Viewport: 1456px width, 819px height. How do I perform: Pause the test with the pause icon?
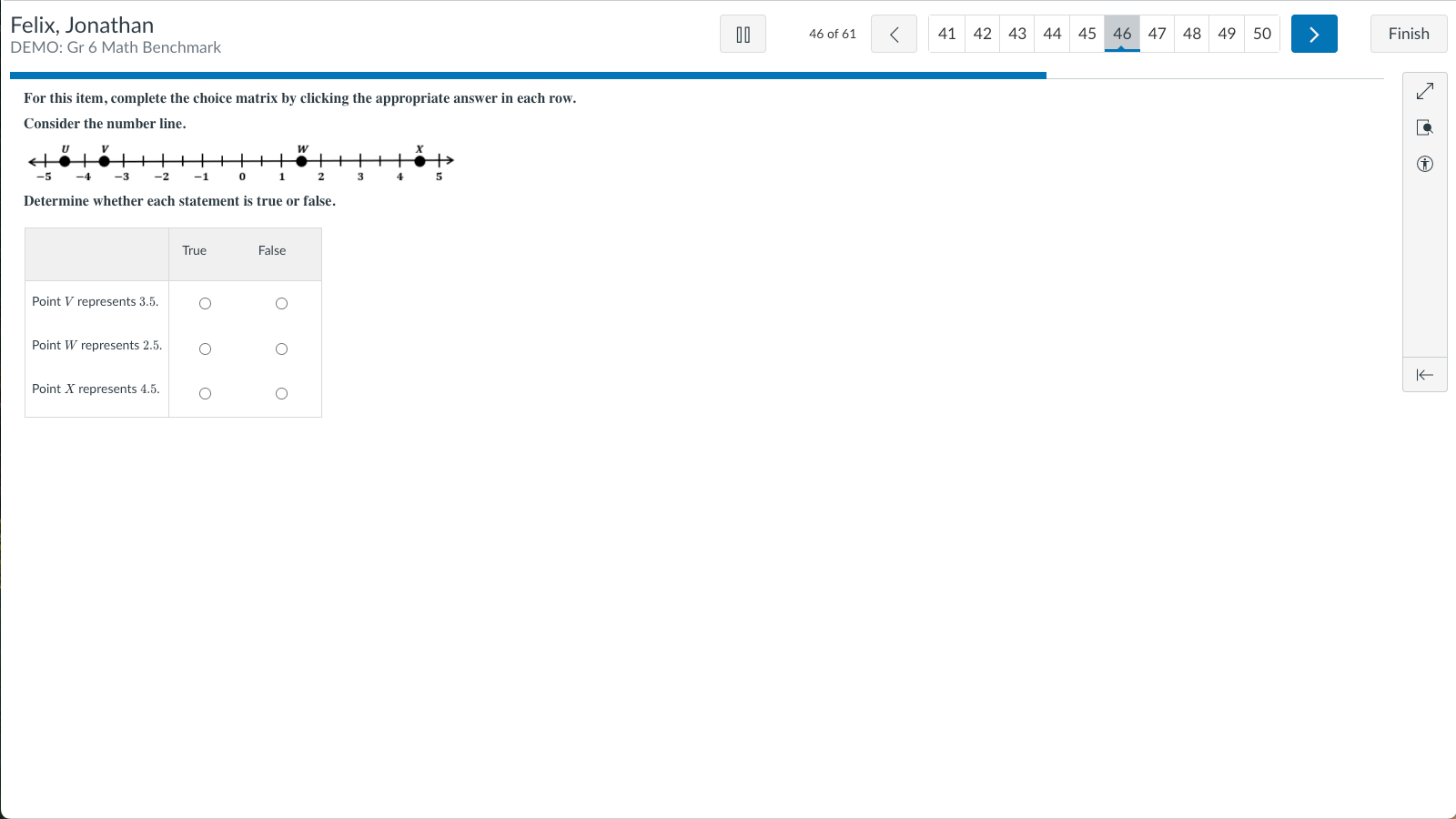pyautogui.click(x=743, y=35)
